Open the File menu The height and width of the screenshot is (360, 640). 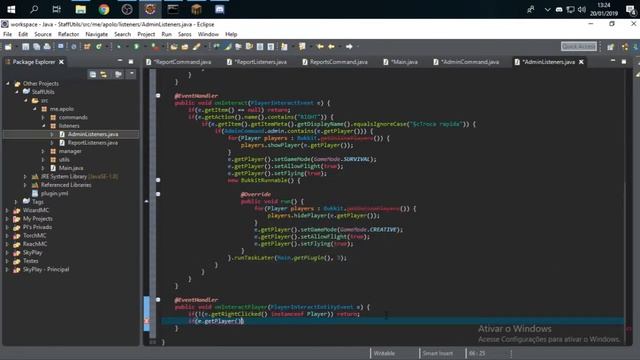tap(7, 34)
